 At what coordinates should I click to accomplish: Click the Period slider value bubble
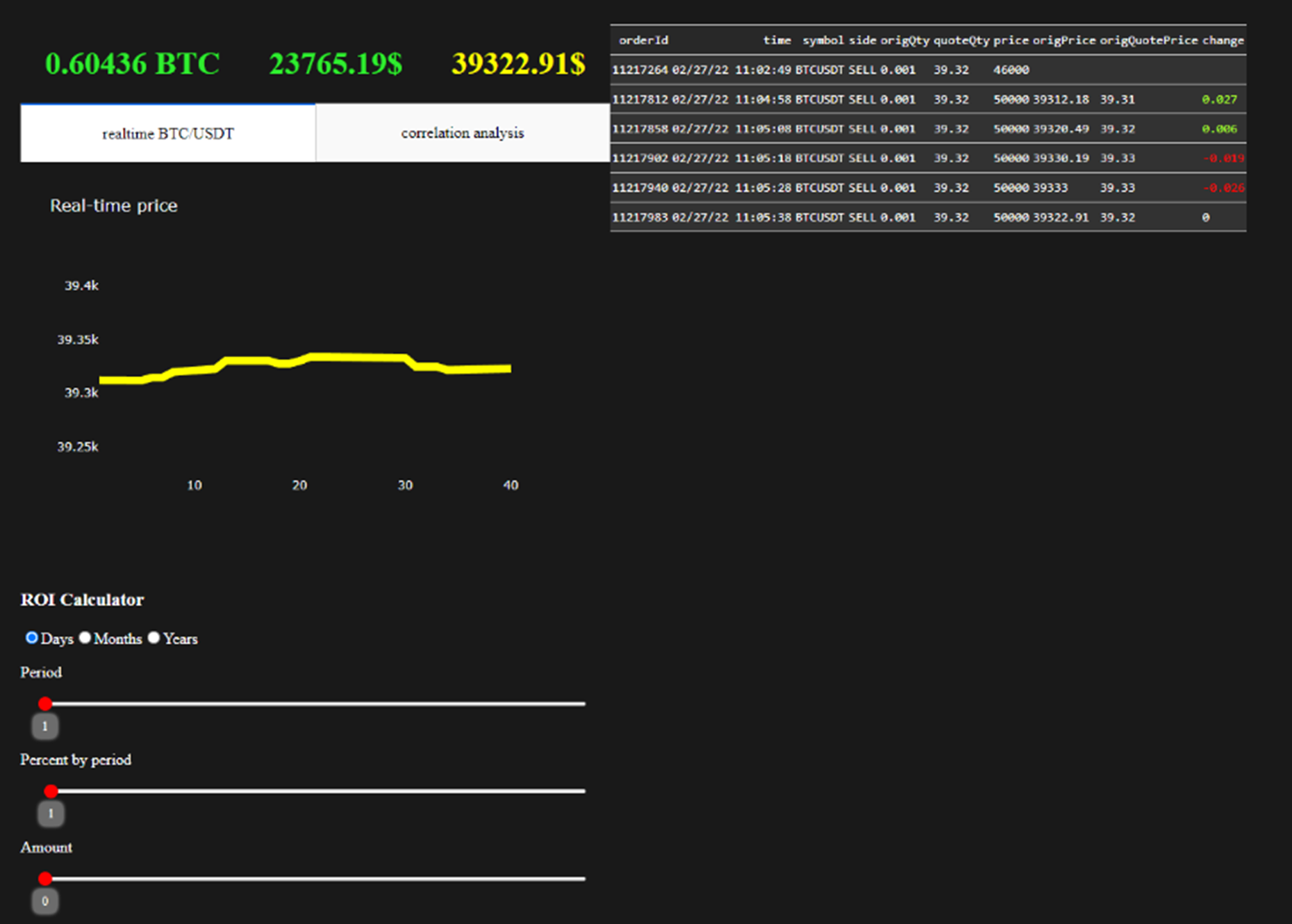tap(45, 726)
